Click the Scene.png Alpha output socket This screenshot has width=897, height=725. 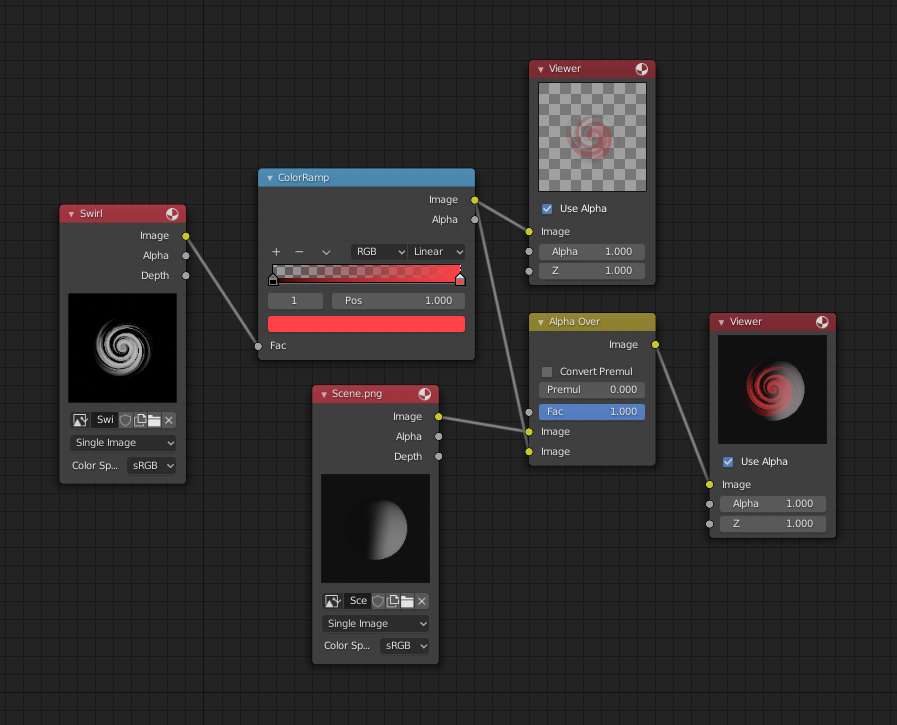click(439, 437)
